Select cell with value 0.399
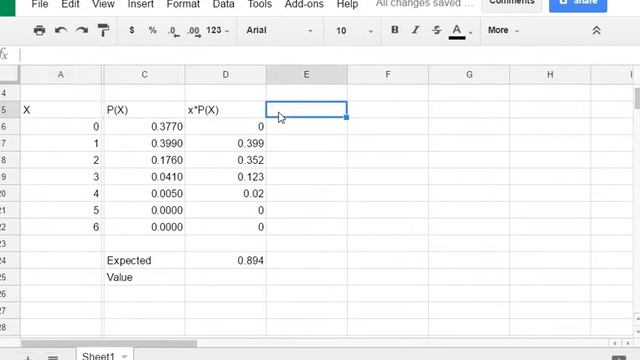Image resolution: width=640 pixels, height=360 pixels. [x=225, y=143]
